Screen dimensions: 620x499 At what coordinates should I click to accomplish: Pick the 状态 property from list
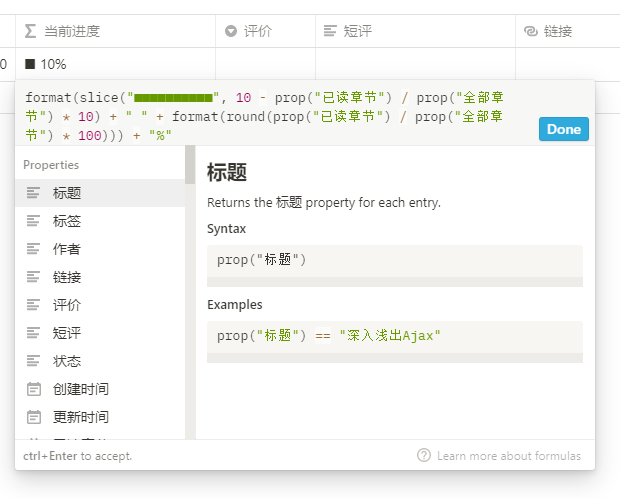pos(67,361)
